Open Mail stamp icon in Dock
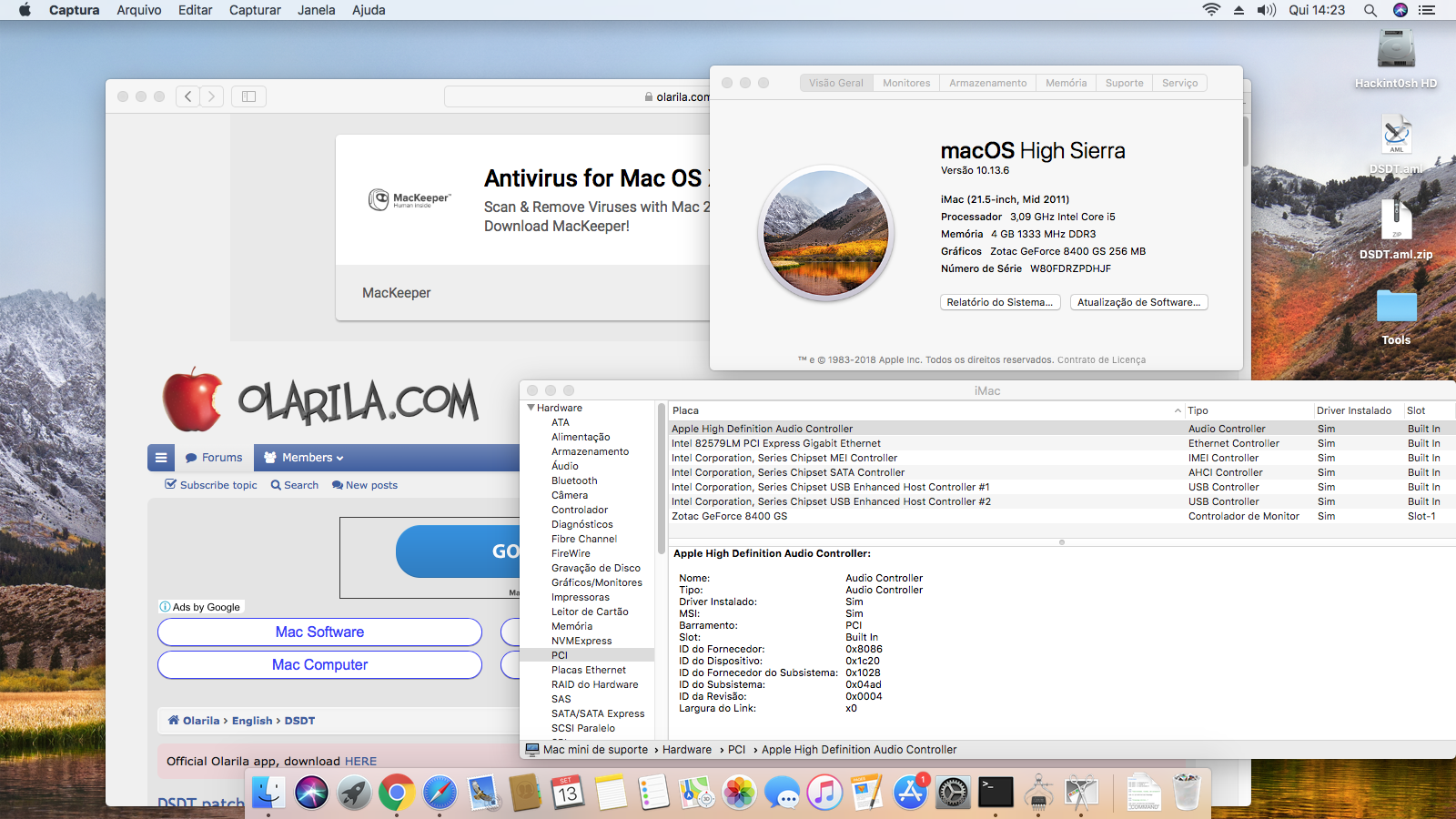 483,793
